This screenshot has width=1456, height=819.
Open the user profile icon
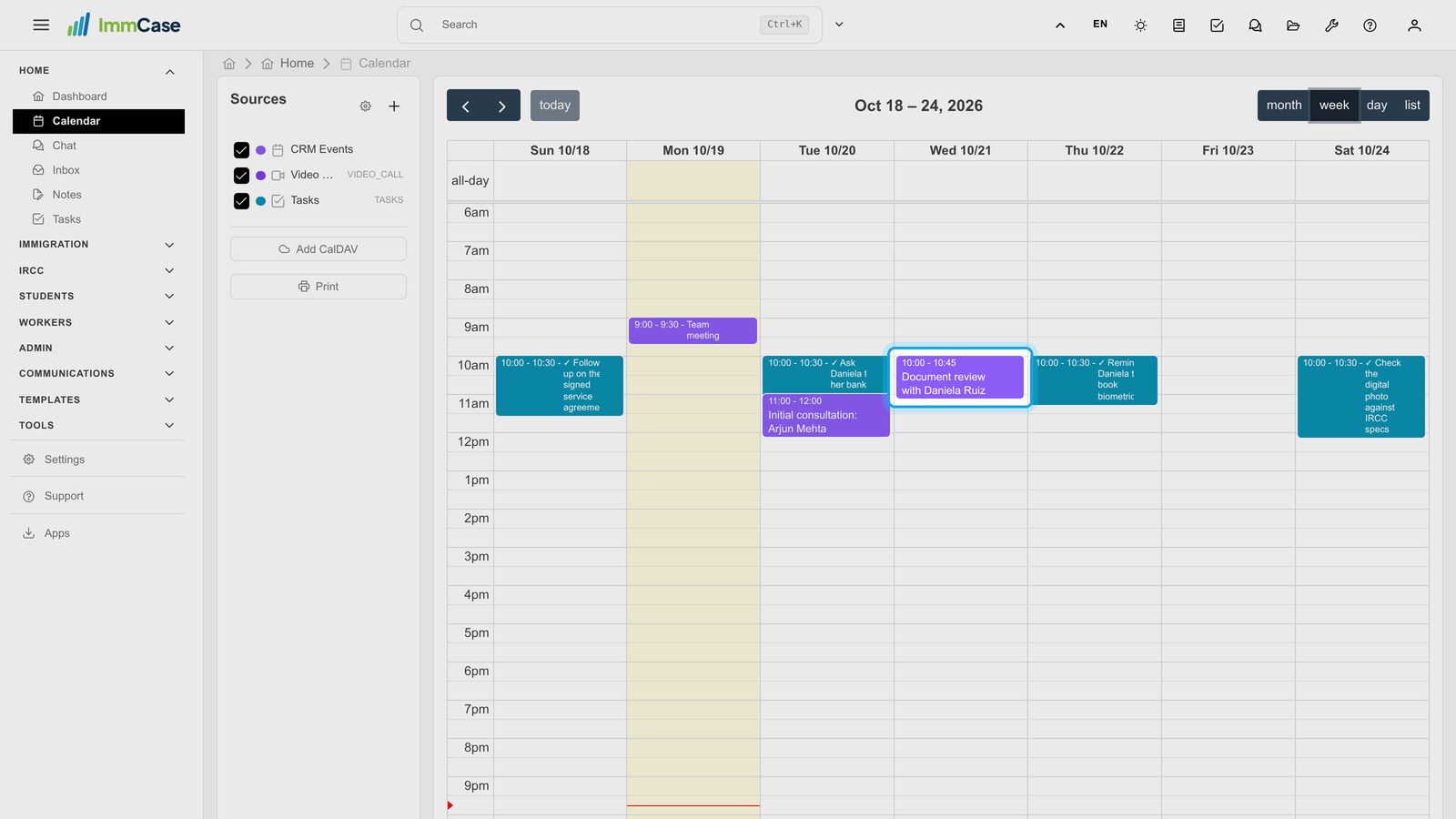click(x=1414, y=25)
